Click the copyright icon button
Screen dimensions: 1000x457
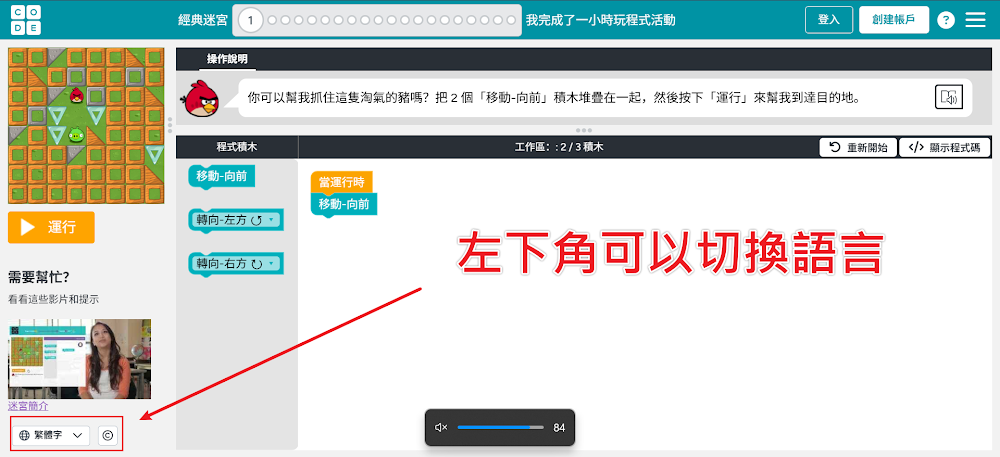point(108,435)
